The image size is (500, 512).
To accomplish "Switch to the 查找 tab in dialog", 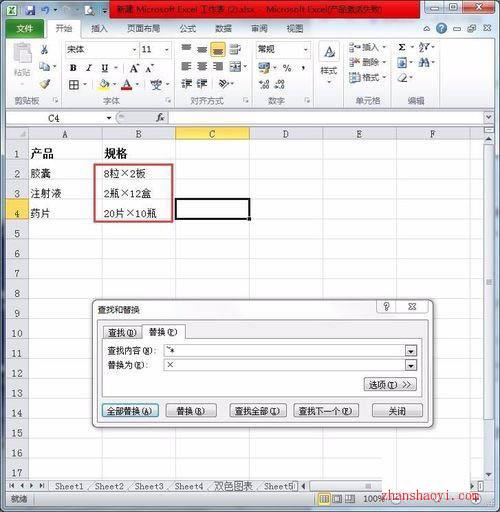I will pyautogui.click(x=122, y=332).
